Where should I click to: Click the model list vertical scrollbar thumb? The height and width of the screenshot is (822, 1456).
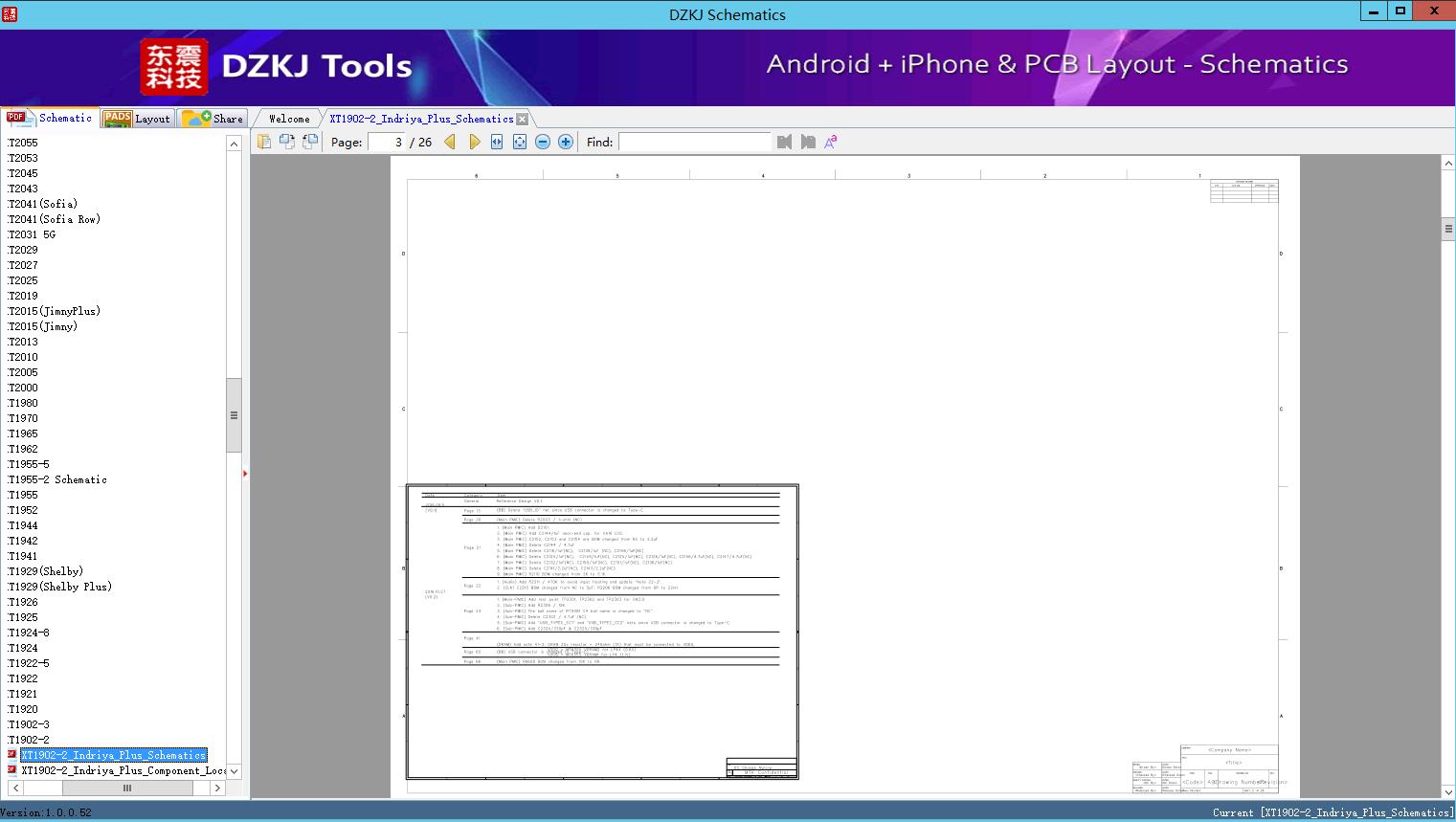(x=234, y=415)
